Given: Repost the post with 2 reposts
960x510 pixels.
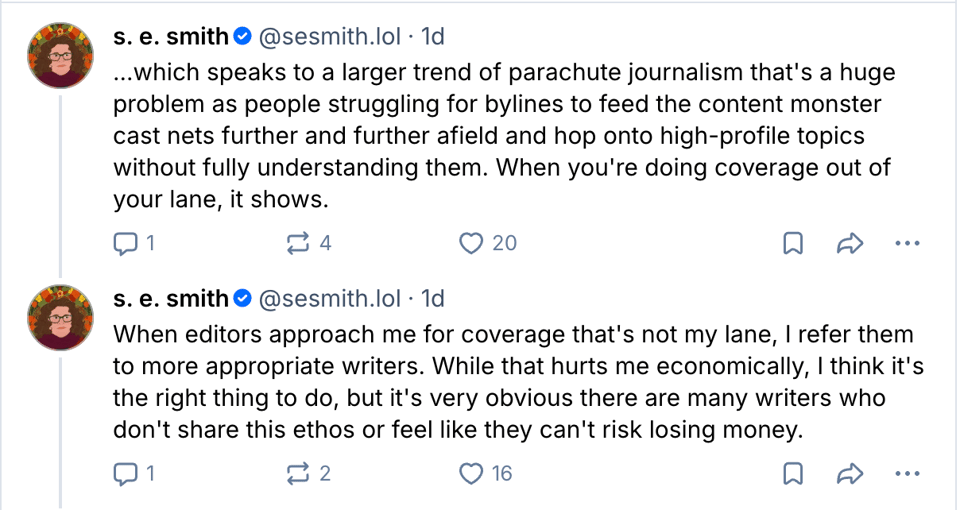Looking at the screenshot, I should click(297, 474).
